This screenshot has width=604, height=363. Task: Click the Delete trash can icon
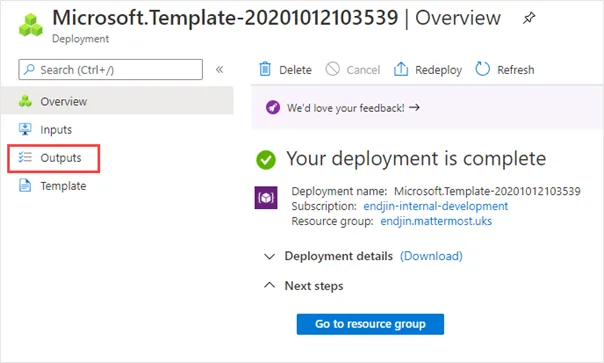coord(265,69)
